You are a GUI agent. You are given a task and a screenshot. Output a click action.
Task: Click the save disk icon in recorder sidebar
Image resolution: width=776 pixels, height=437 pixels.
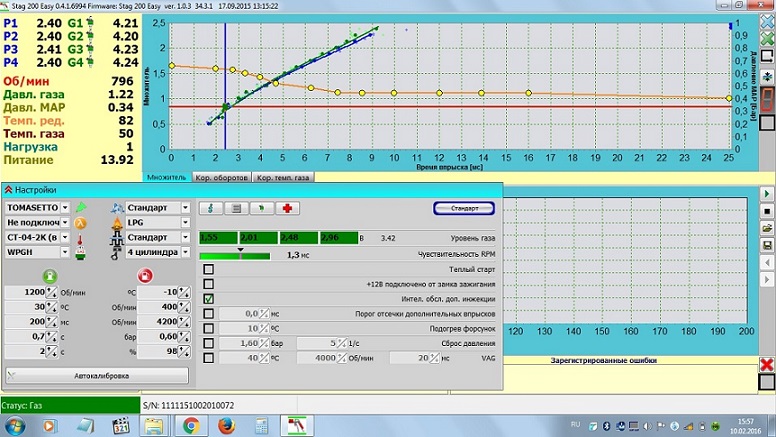(x=766, y=244)
